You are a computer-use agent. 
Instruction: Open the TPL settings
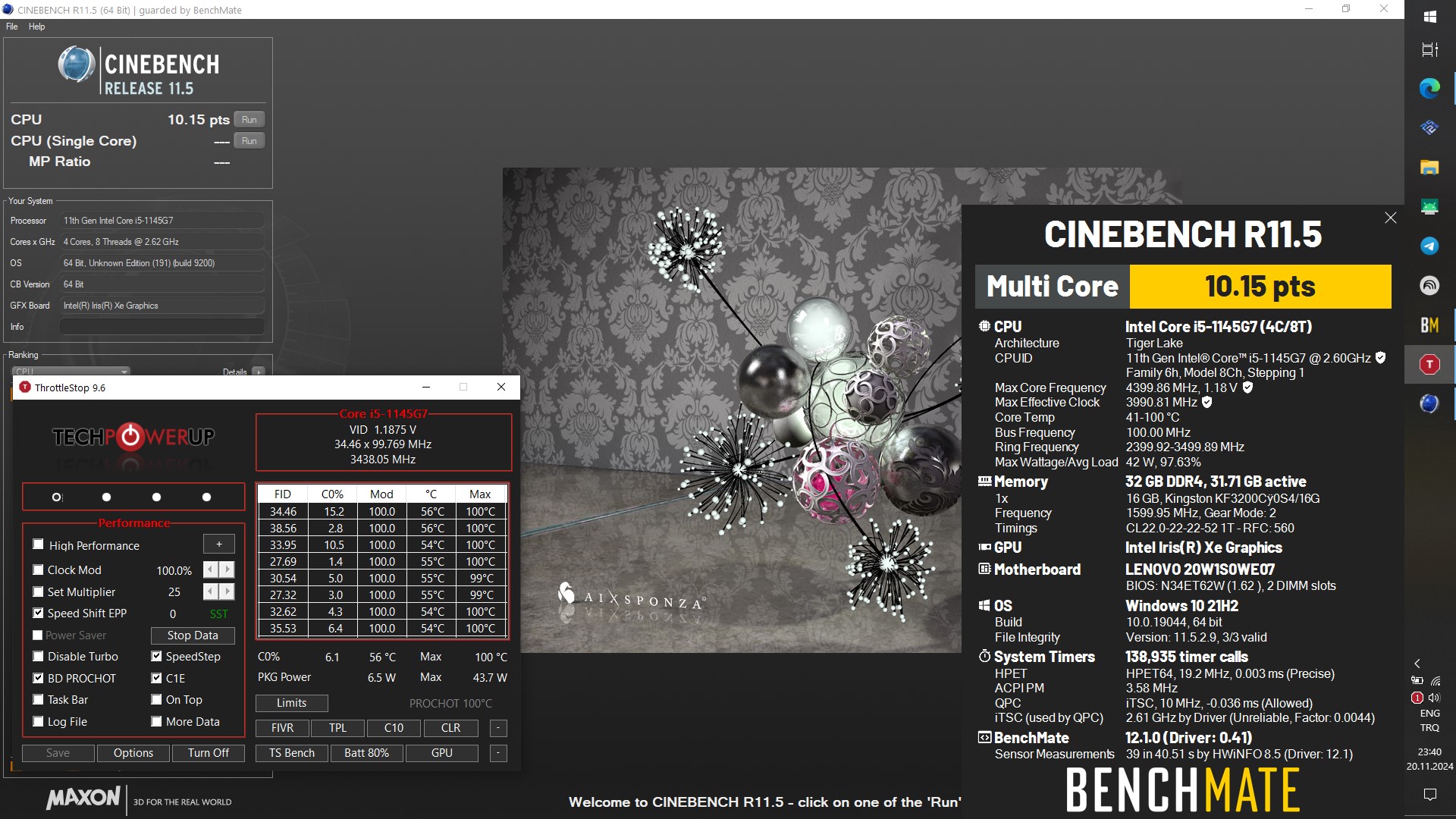[x=337, y=728]
